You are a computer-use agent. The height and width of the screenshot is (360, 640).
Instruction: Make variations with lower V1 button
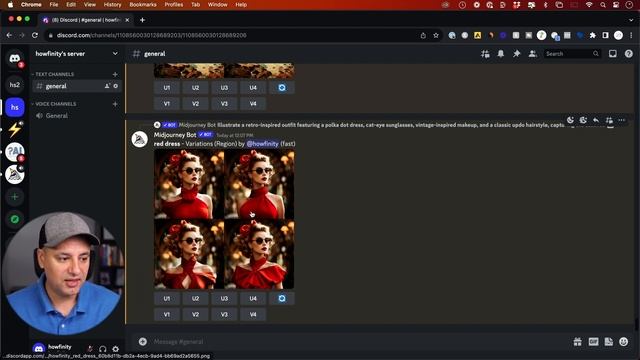tap(167, 315)
